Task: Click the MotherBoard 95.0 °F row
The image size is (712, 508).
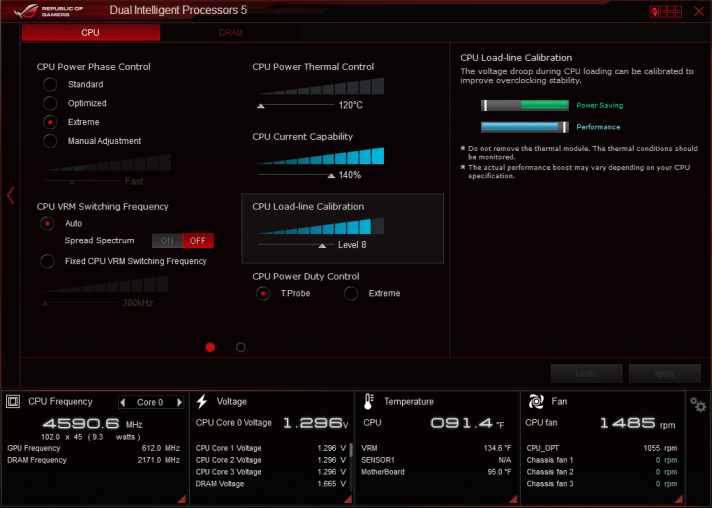Action: (x=436, y=472)
